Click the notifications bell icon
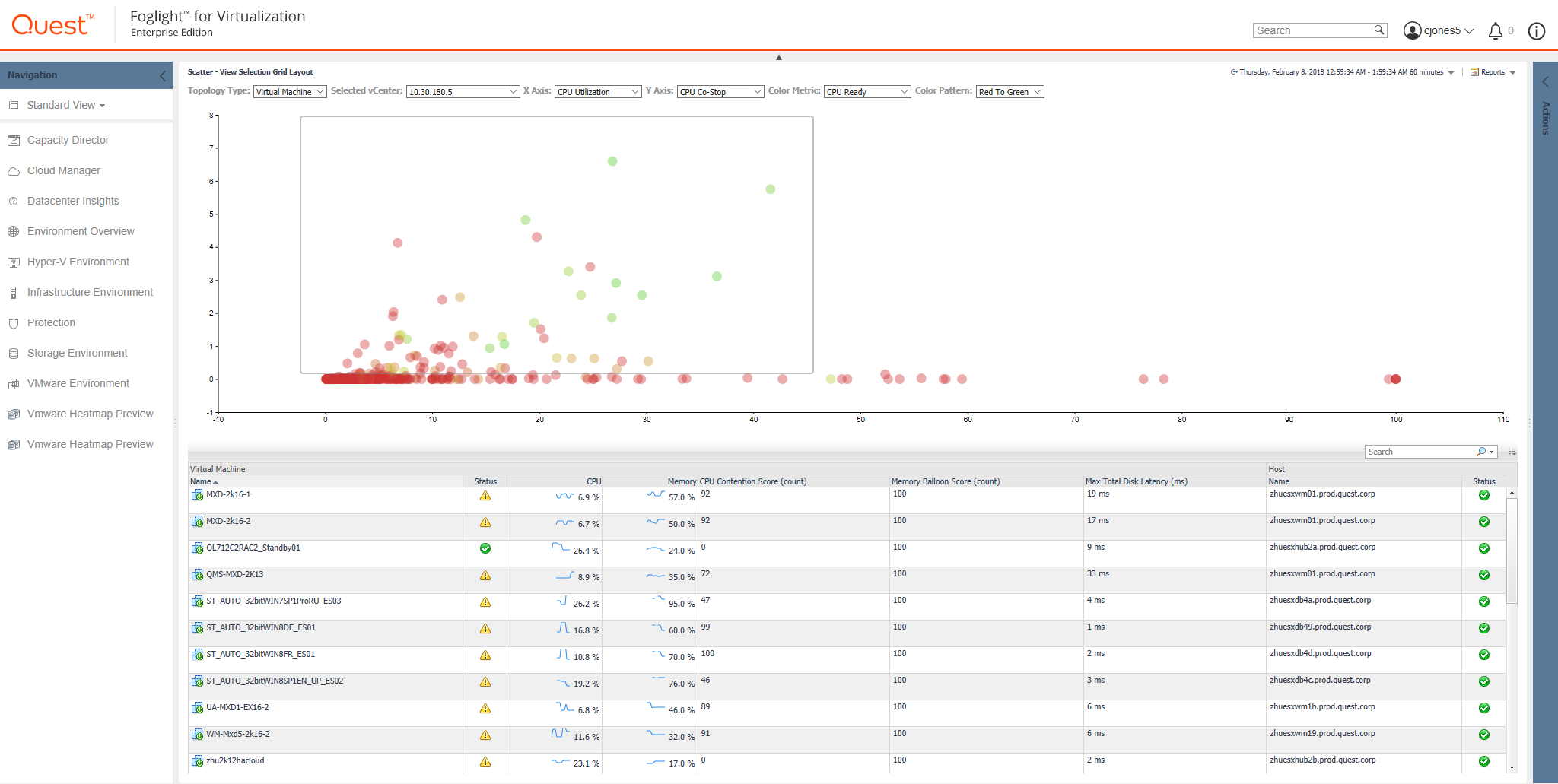The height and width of the screenshot is (784, 1558). 1495,31
